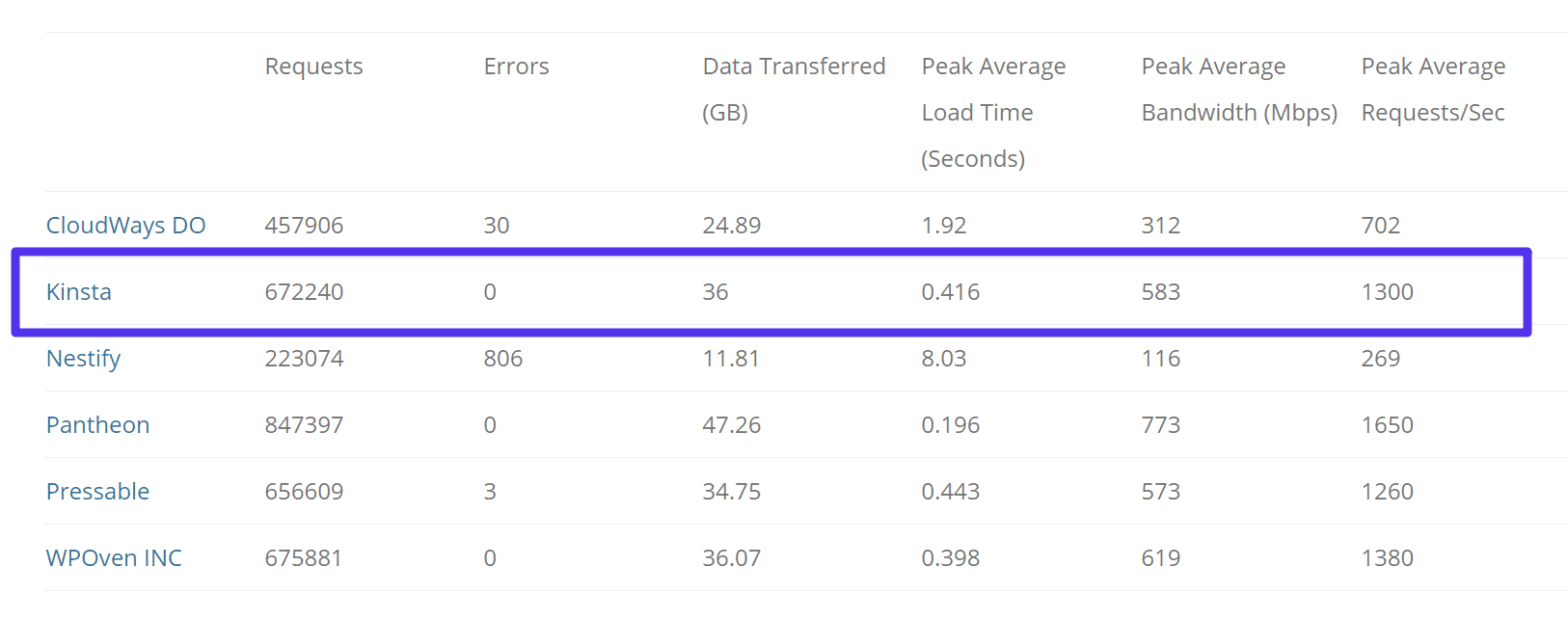Select CloudWays DO data transferred 24.89
Viewport: 1568px width, 621px height.
coord(731,226)
